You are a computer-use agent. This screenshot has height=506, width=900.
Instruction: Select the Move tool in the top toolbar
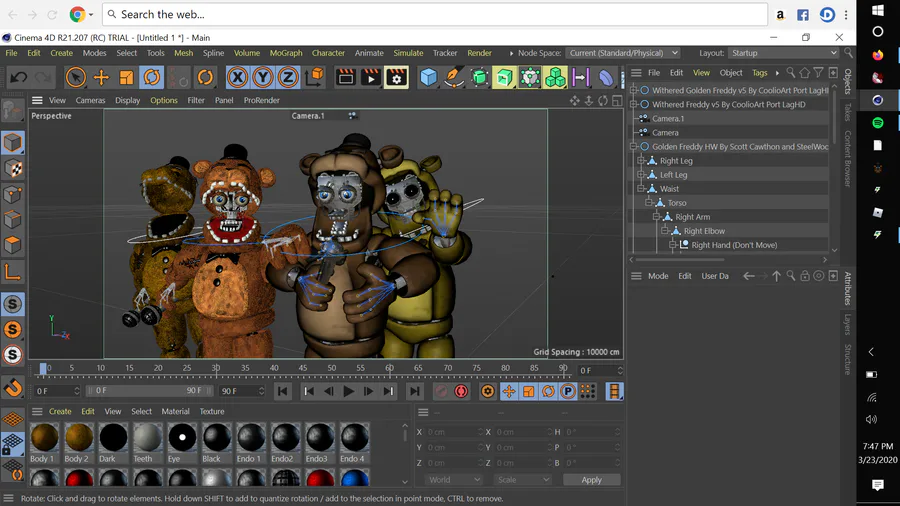coord(101,77)
